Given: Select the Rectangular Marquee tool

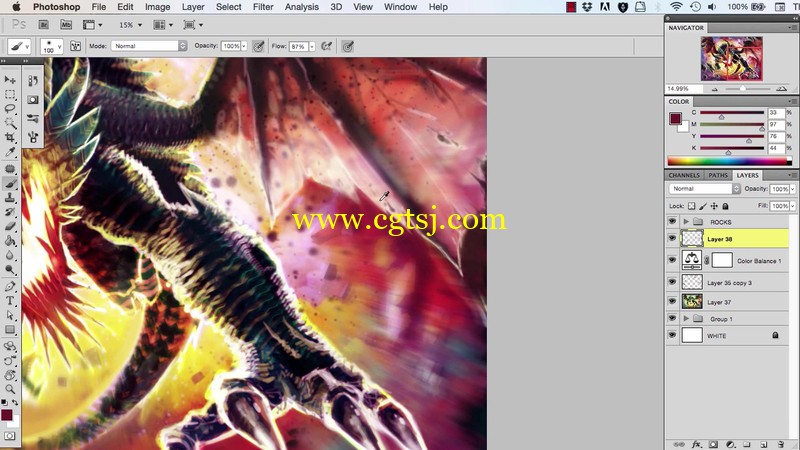Looking at the screenshot, I should 10,94.
